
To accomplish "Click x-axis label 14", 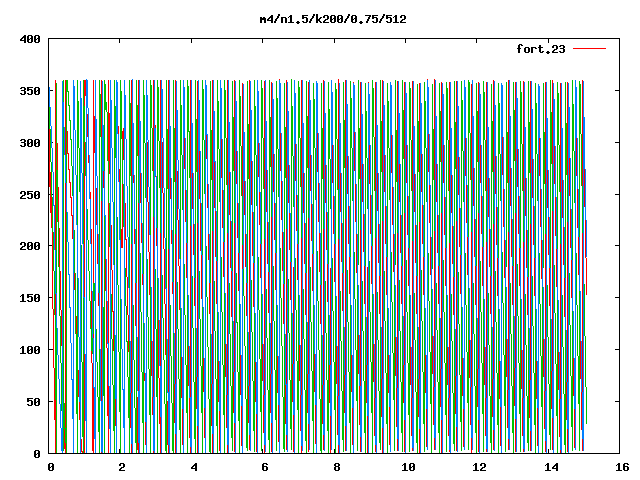I will (x=551, y=467).
